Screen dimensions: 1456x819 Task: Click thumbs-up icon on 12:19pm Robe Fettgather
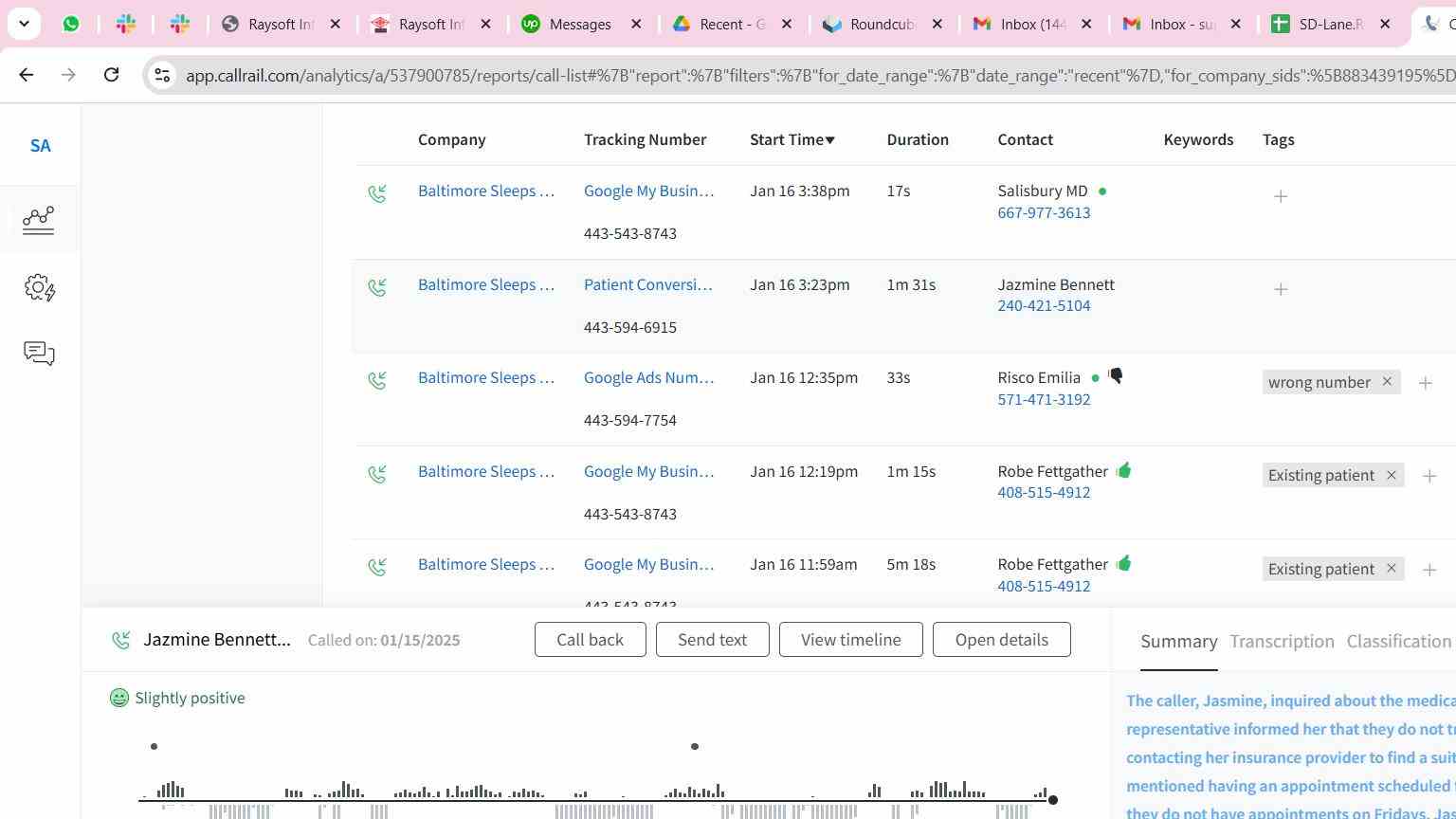tap(1123, 470)
